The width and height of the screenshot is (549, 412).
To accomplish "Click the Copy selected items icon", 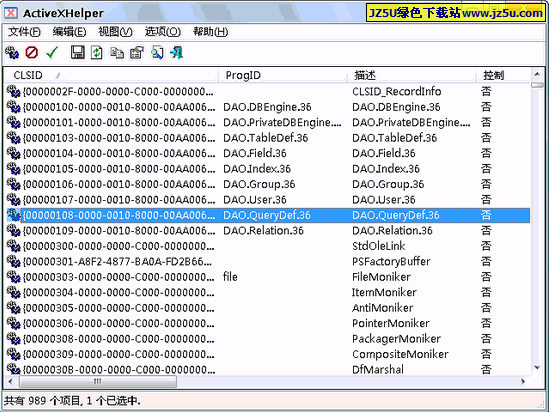I will click(x=117, y=53).
